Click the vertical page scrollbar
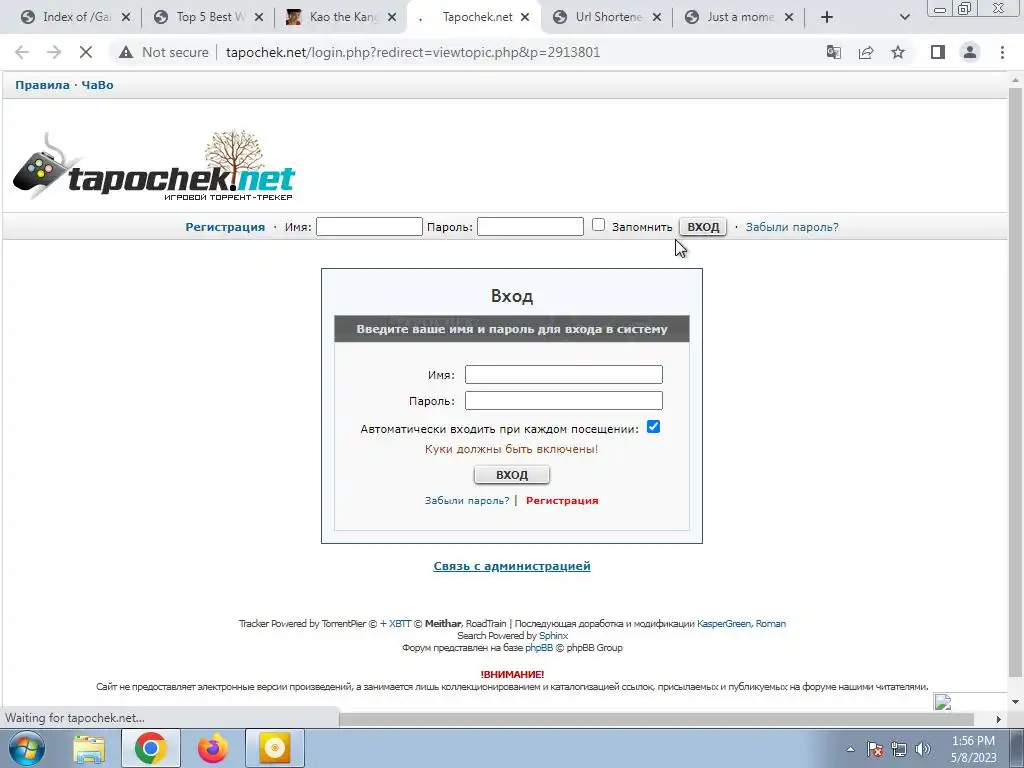 (x=1015, y=382)
